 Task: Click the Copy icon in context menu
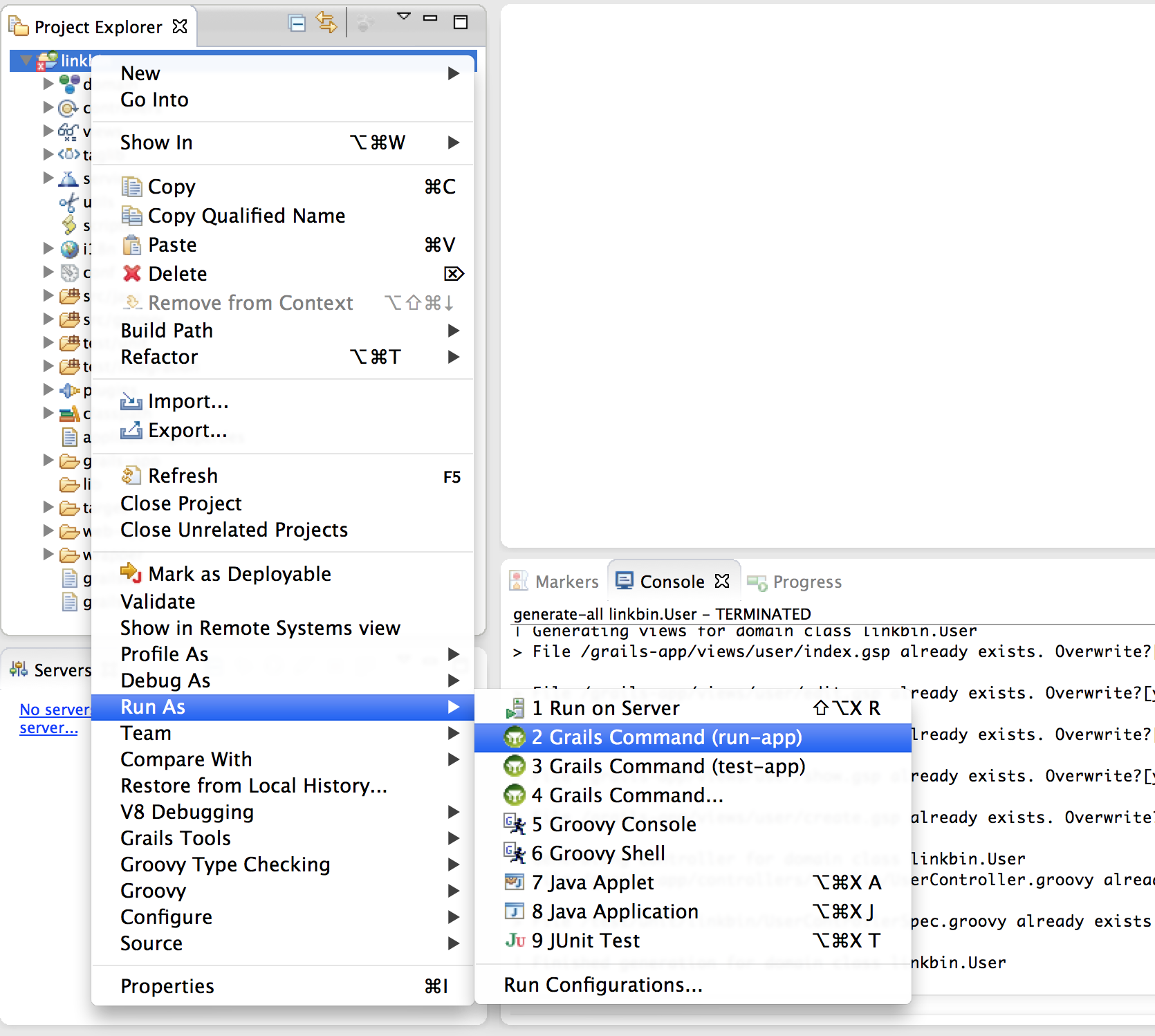tap(131, 187)
